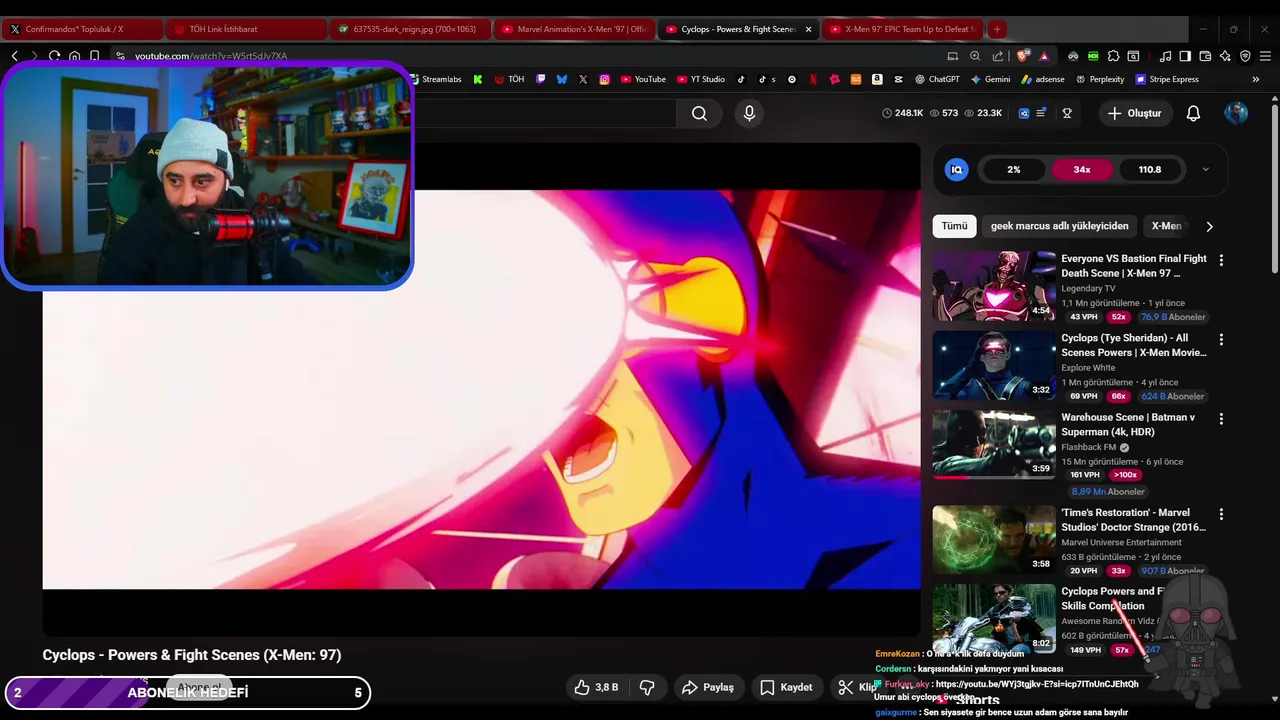Image resolution: width=1280 pixels, height=720 pixels.
Task: Open a new browser tab
Action: 996,29
